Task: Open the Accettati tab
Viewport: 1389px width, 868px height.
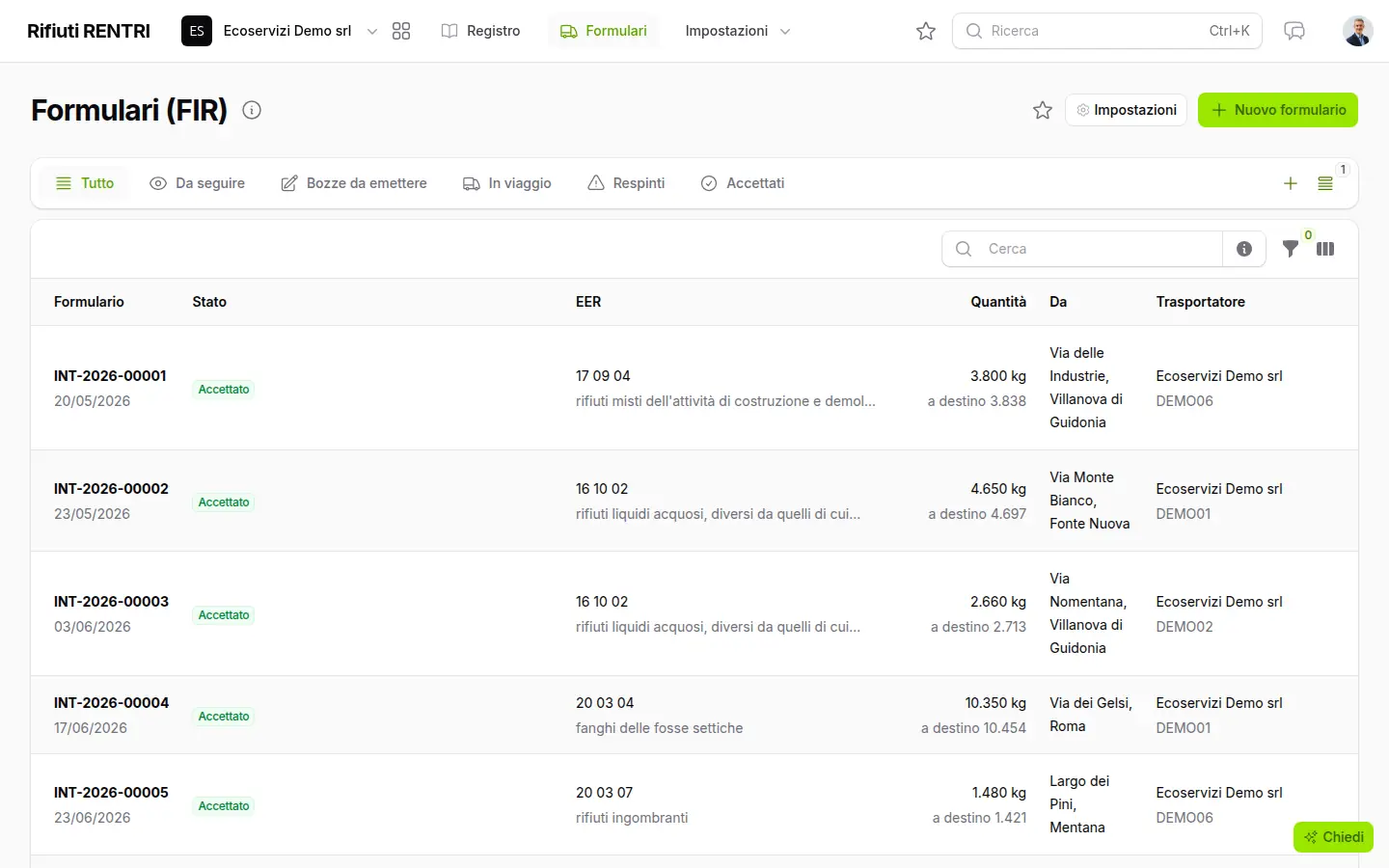Action: [x=743, y=183]
